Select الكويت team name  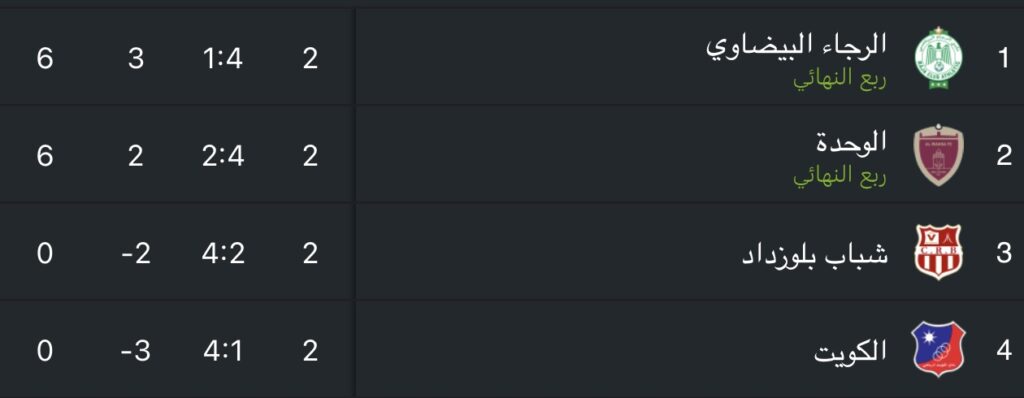click(850, 351)
